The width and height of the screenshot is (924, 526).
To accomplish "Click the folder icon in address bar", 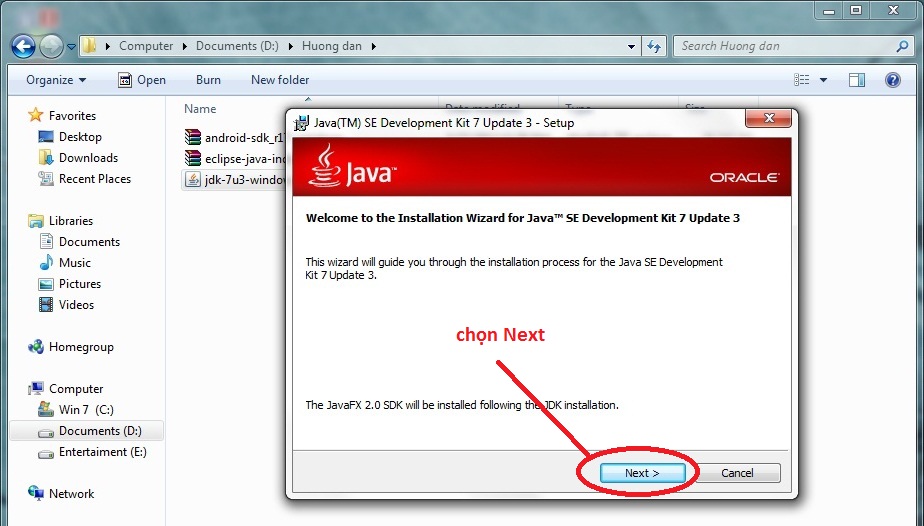I will tap(89, 45).
